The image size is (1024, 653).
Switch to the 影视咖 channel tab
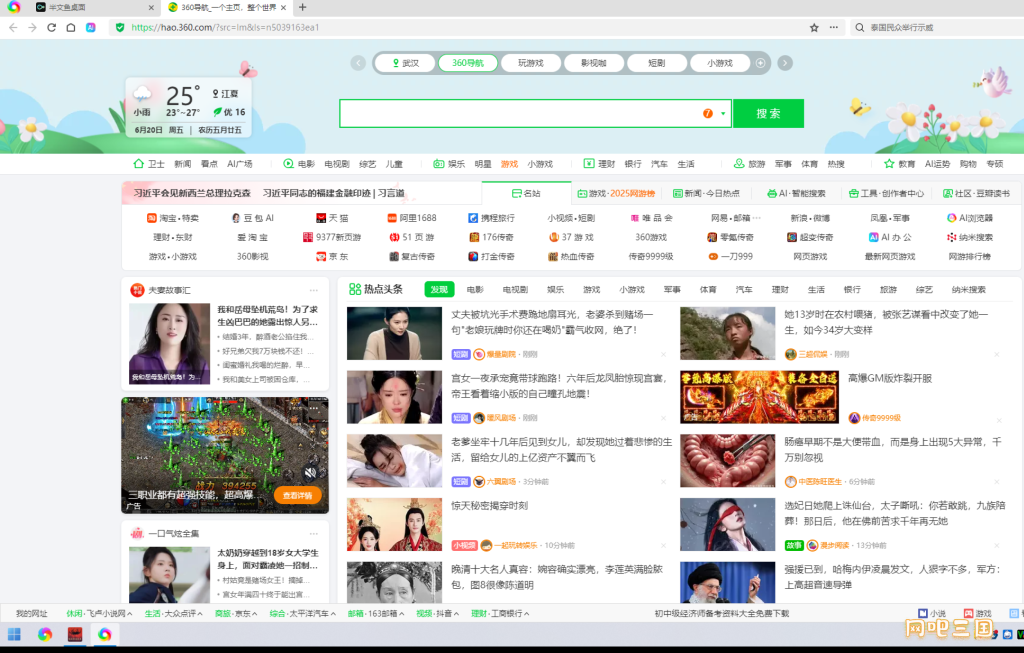(594, 63)
